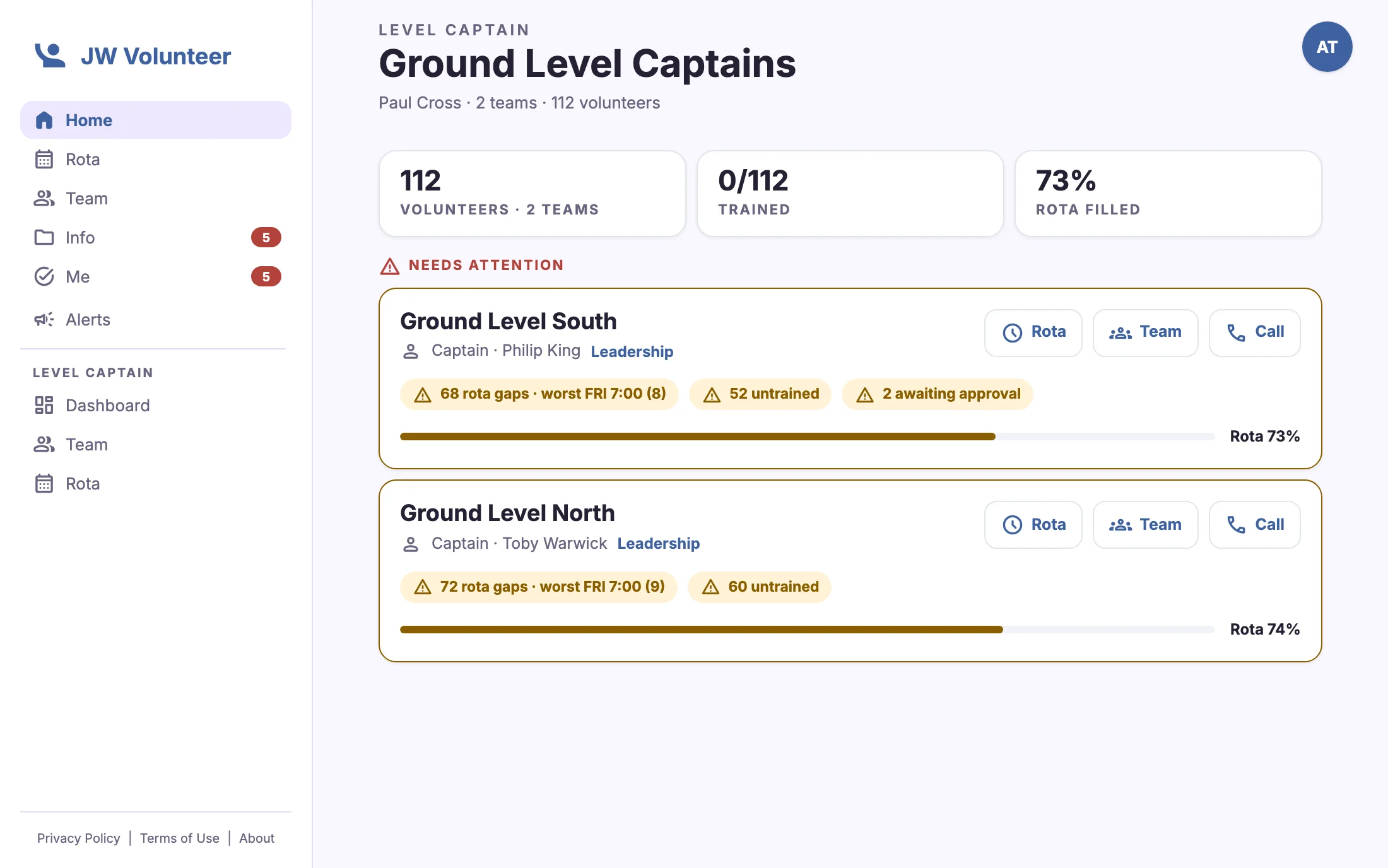Click the Ground Level Captains page title
This screenshot has width=1388, height=868.
coord(587,64)
